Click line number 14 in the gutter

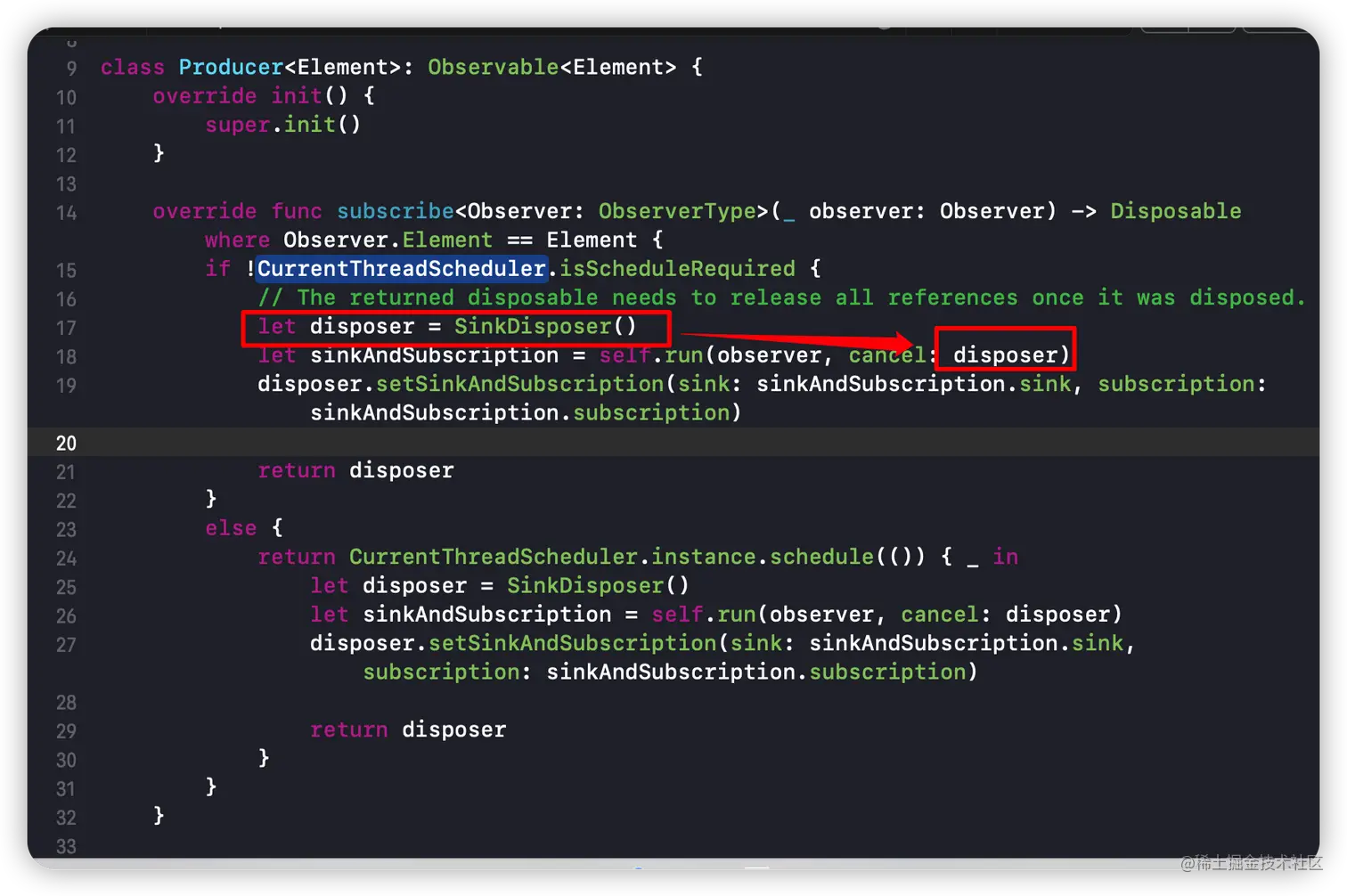66,212
